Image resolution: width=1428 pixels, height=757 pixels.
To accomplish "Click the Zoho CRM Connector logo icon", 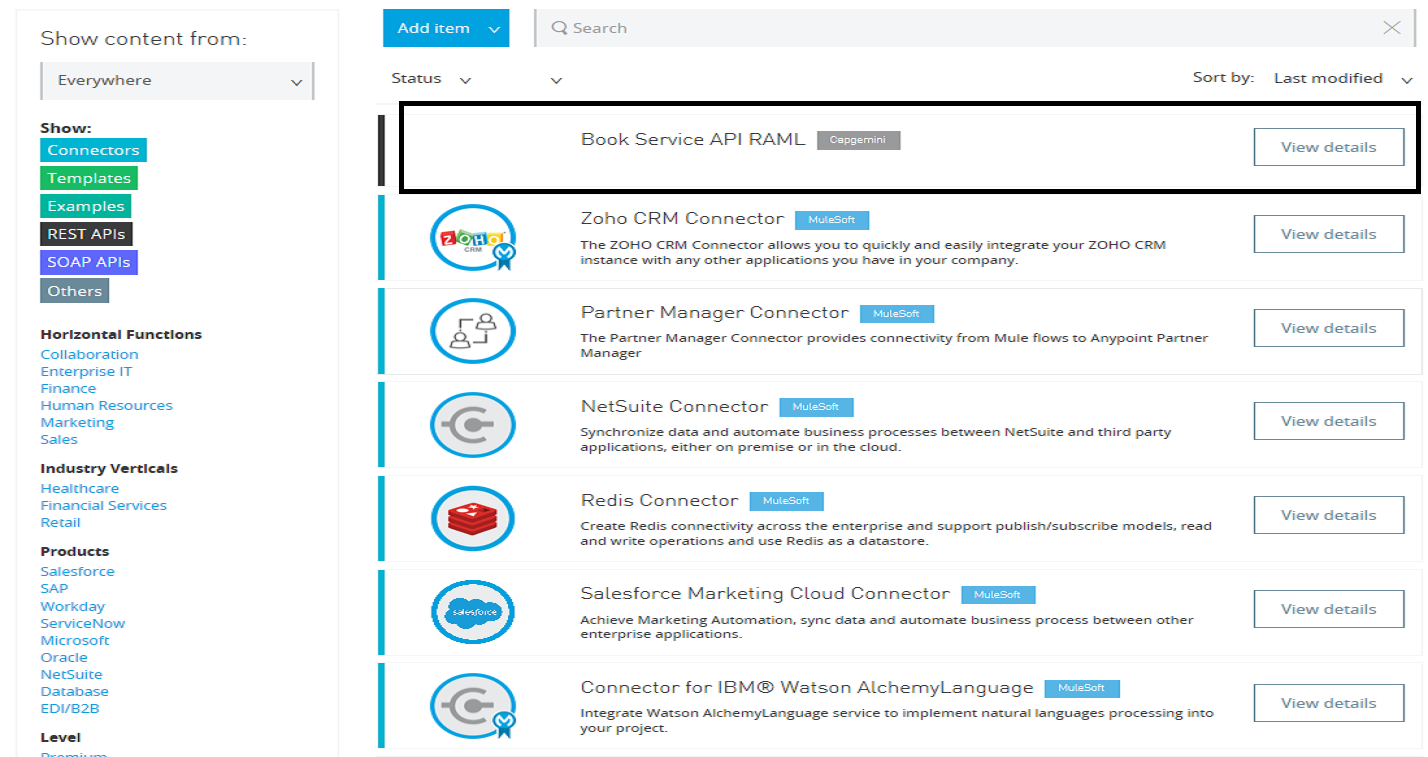I will [472, 238].
